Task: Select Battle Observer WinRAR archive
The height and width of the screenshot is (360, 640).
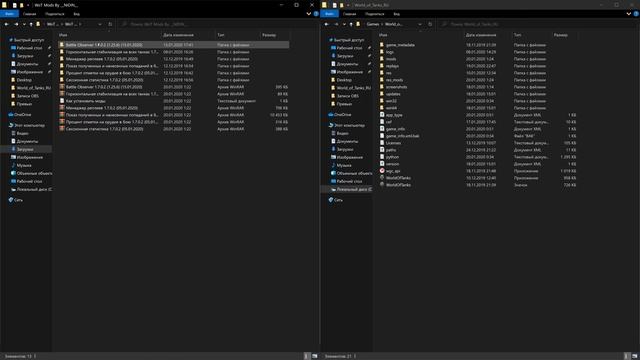Action: (174, 87)
